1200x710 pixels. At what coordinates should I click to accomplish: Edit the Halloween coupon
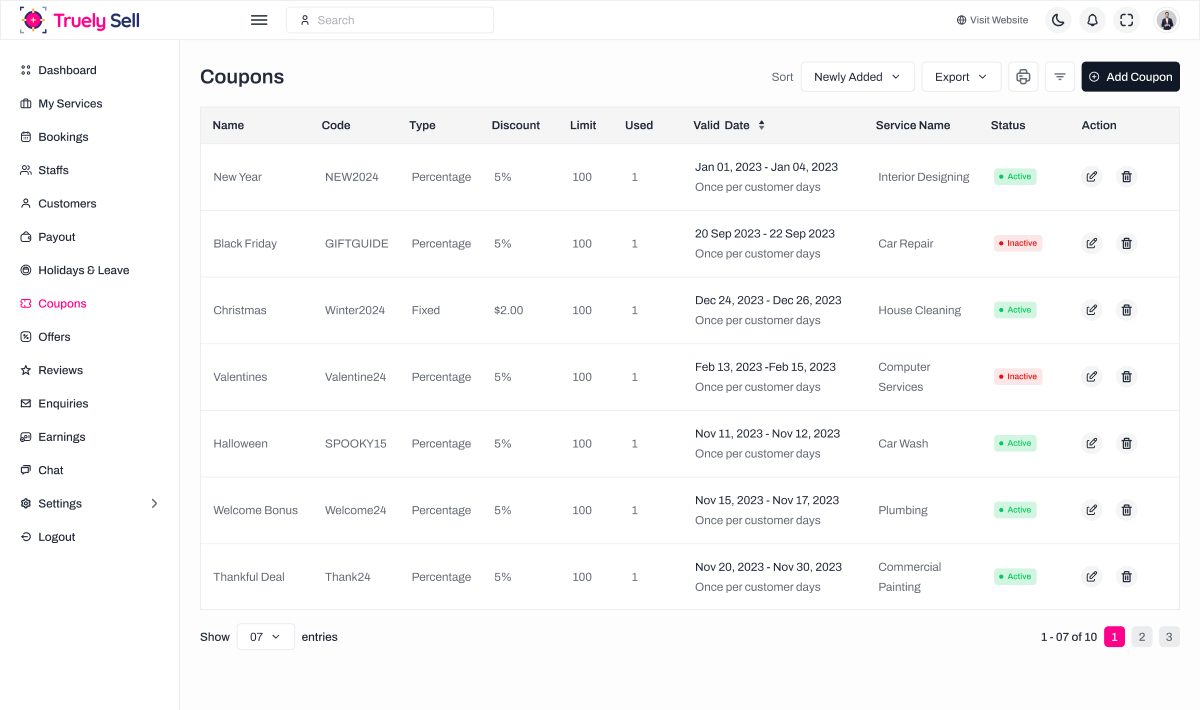point(1092,443)
